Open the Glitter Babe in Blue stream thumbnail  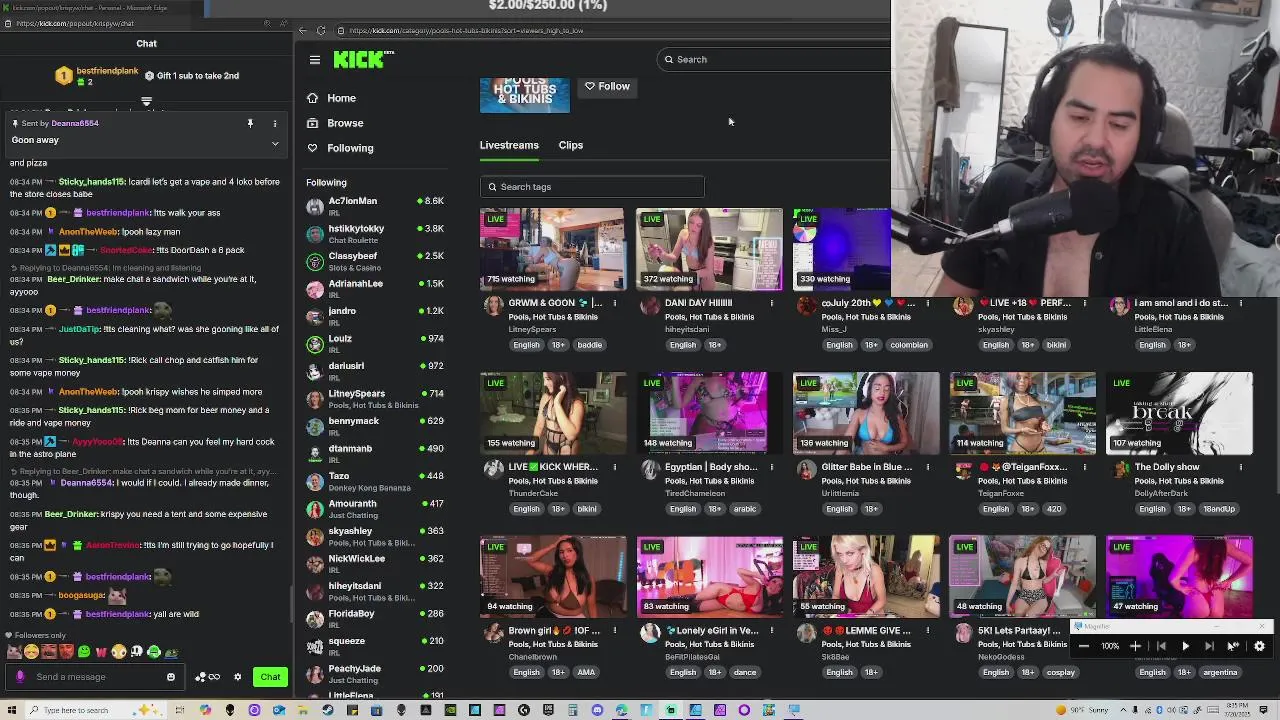click(x=866, y=413)
